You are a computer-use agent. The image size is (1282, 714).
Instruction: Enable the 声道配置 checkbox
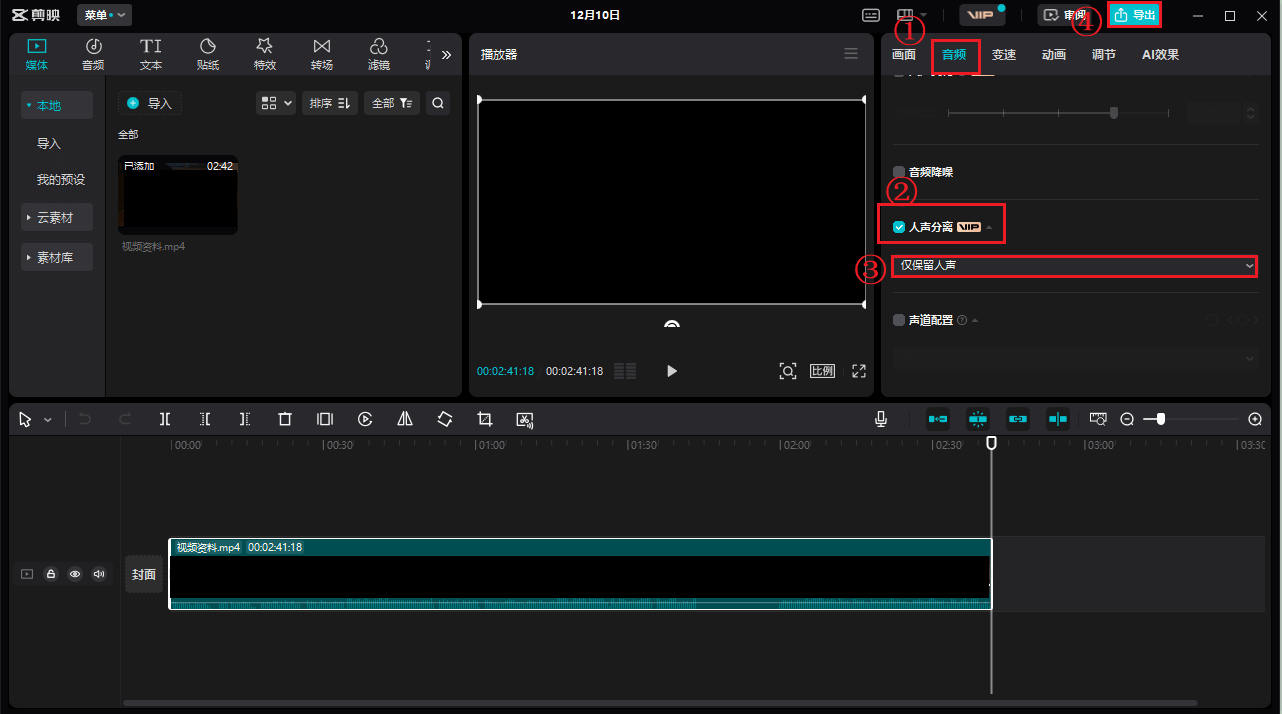click(899, 320)
